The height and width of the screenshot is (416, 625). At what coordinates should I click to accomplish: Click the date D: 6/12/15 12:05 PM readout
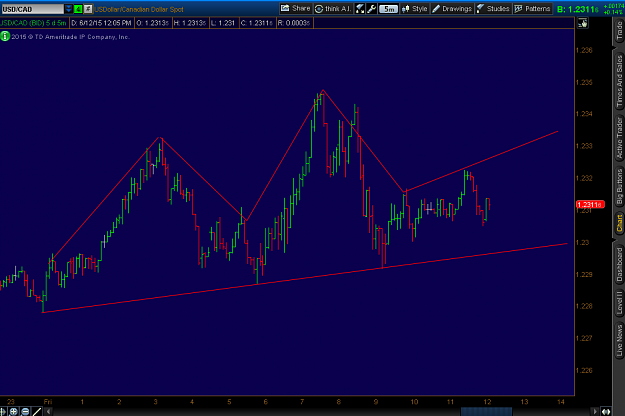[101, 23]
